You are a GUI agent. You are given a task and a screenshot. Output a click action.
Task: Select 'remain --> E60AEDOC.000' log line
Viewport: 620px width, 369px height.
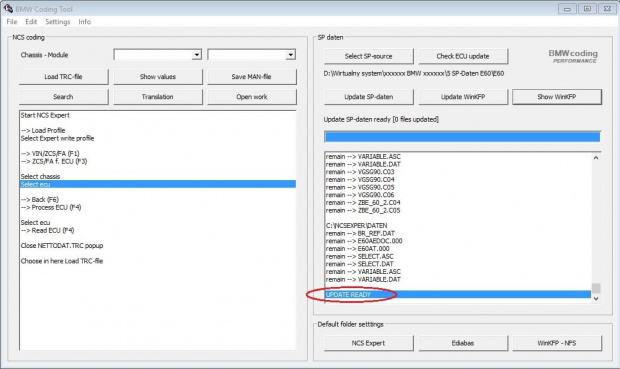coord(364,241)
